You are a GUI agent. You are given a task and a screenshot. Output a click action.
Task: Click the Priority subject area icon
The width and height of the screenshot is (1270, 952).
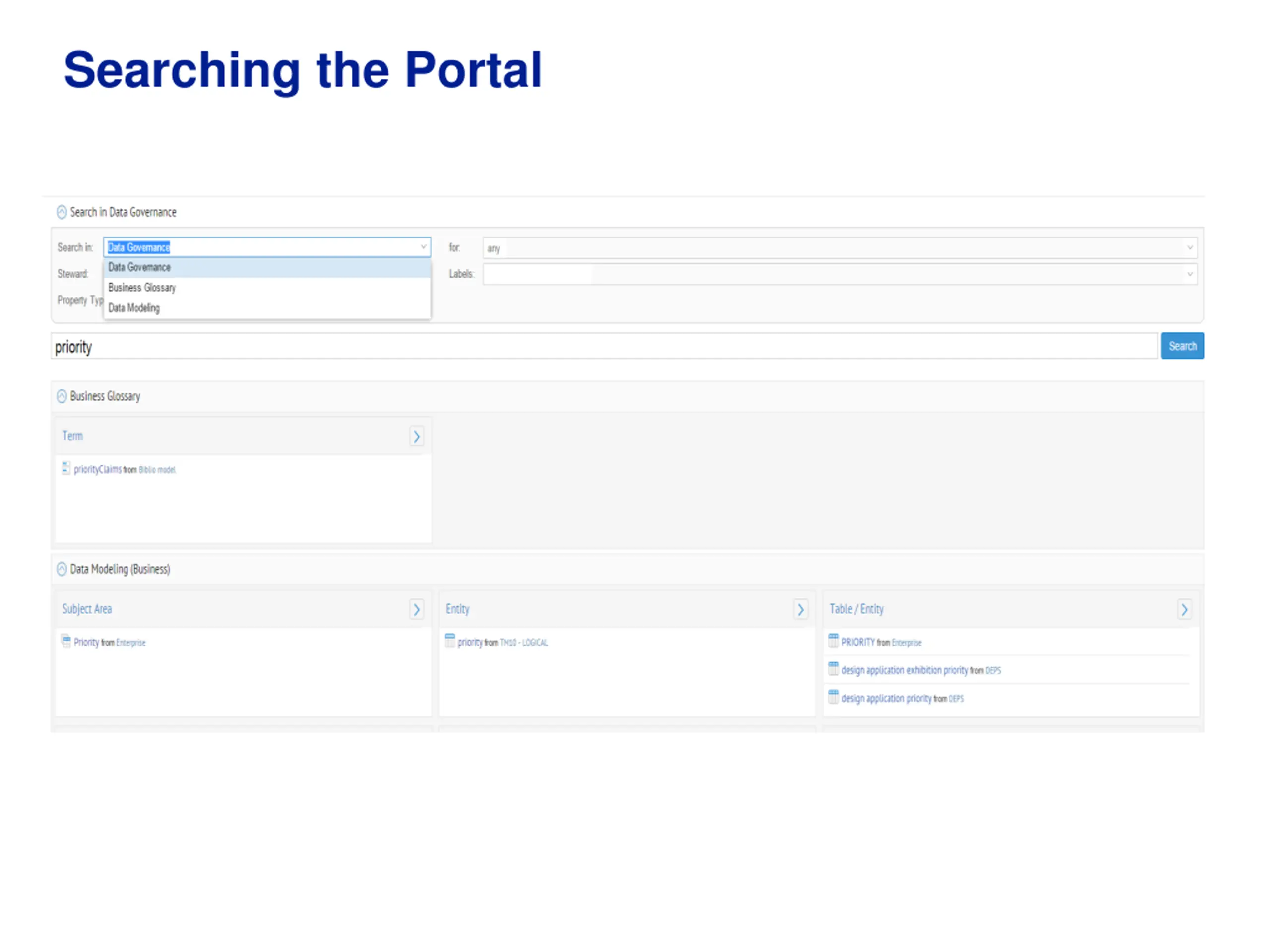[x=66, y=641]
